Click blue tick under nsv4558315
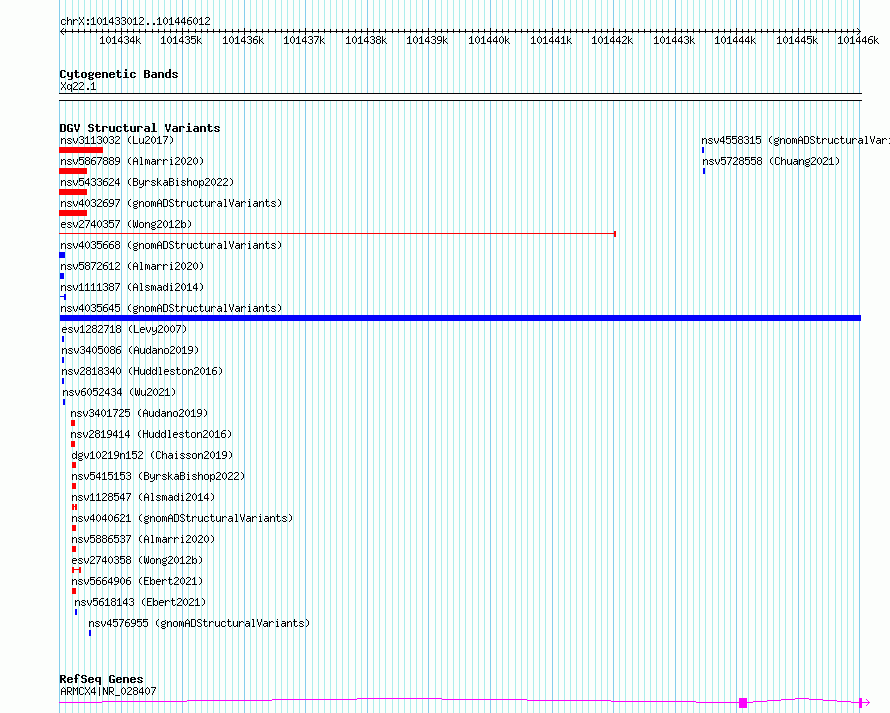This screenshot has width=890, height=713. click(703, 150)
